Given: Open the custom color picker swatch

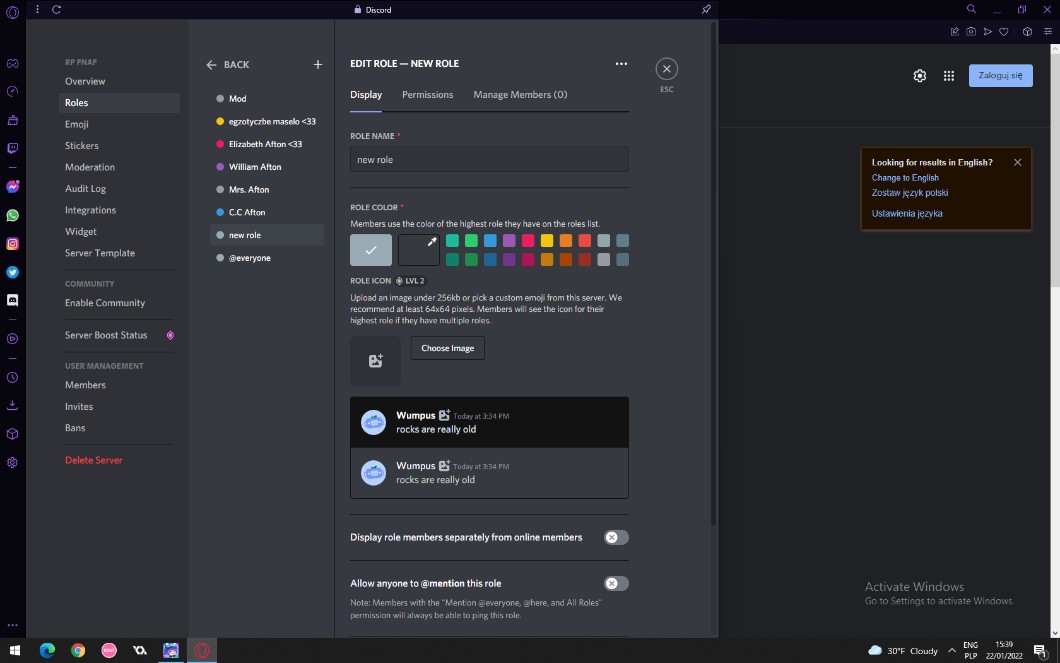Looking at the screenshot, I should (x=419, y=250).
